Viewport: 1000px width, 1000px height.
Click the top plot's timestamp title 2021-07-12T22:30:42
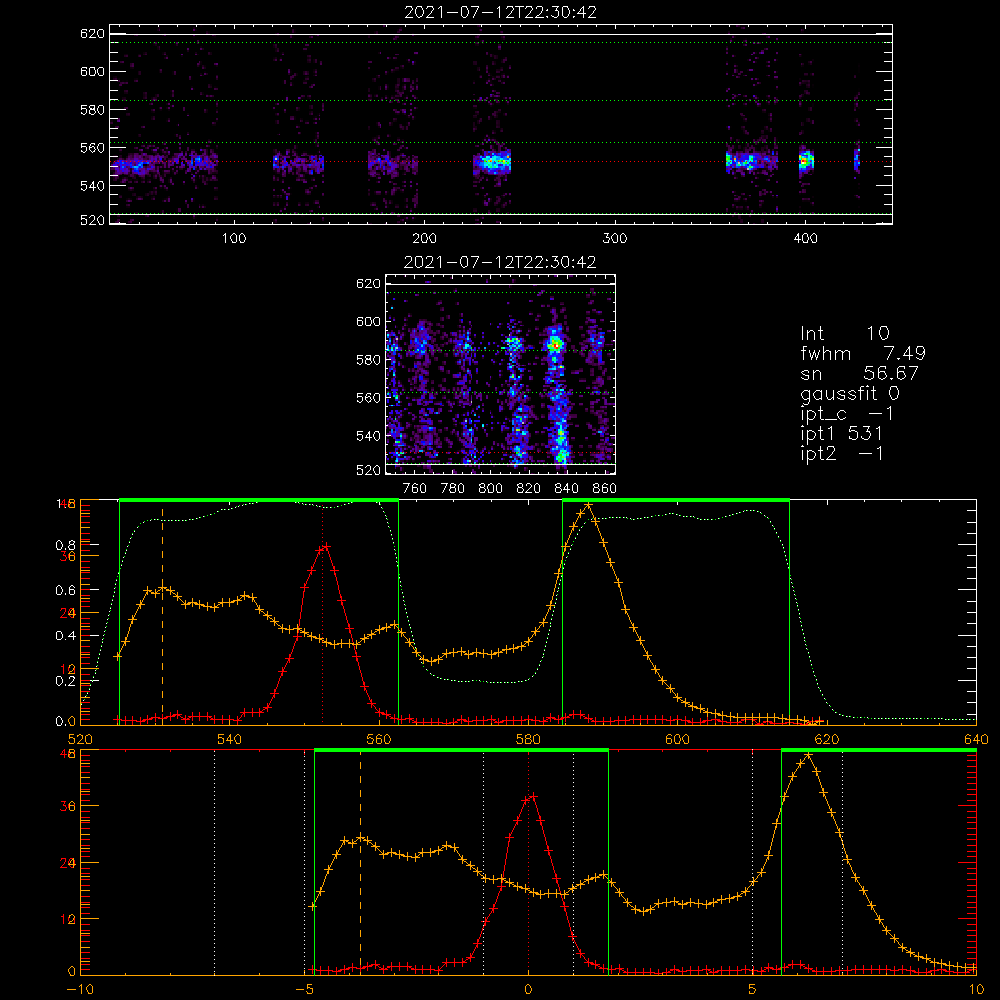500,12
